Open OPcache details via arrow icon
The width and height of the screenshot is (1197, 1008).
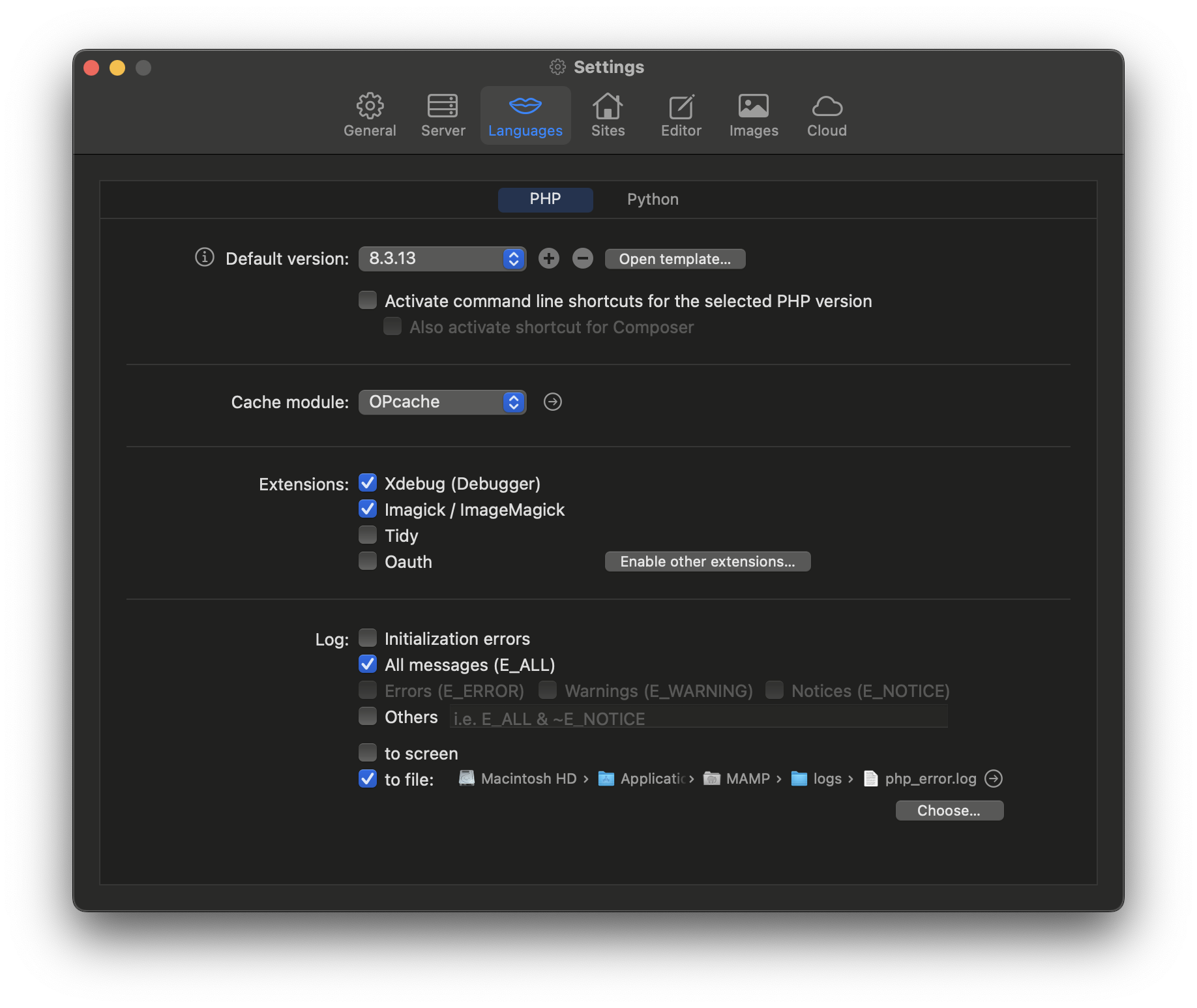(552, 402)
